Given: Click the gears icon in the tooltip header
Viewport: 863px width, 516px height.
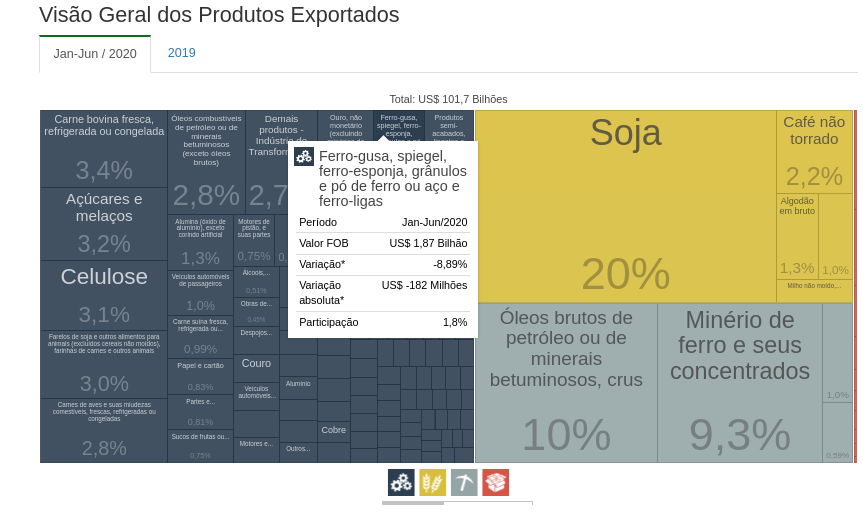Looking at the screenshot, I should [x=304, y=157].
